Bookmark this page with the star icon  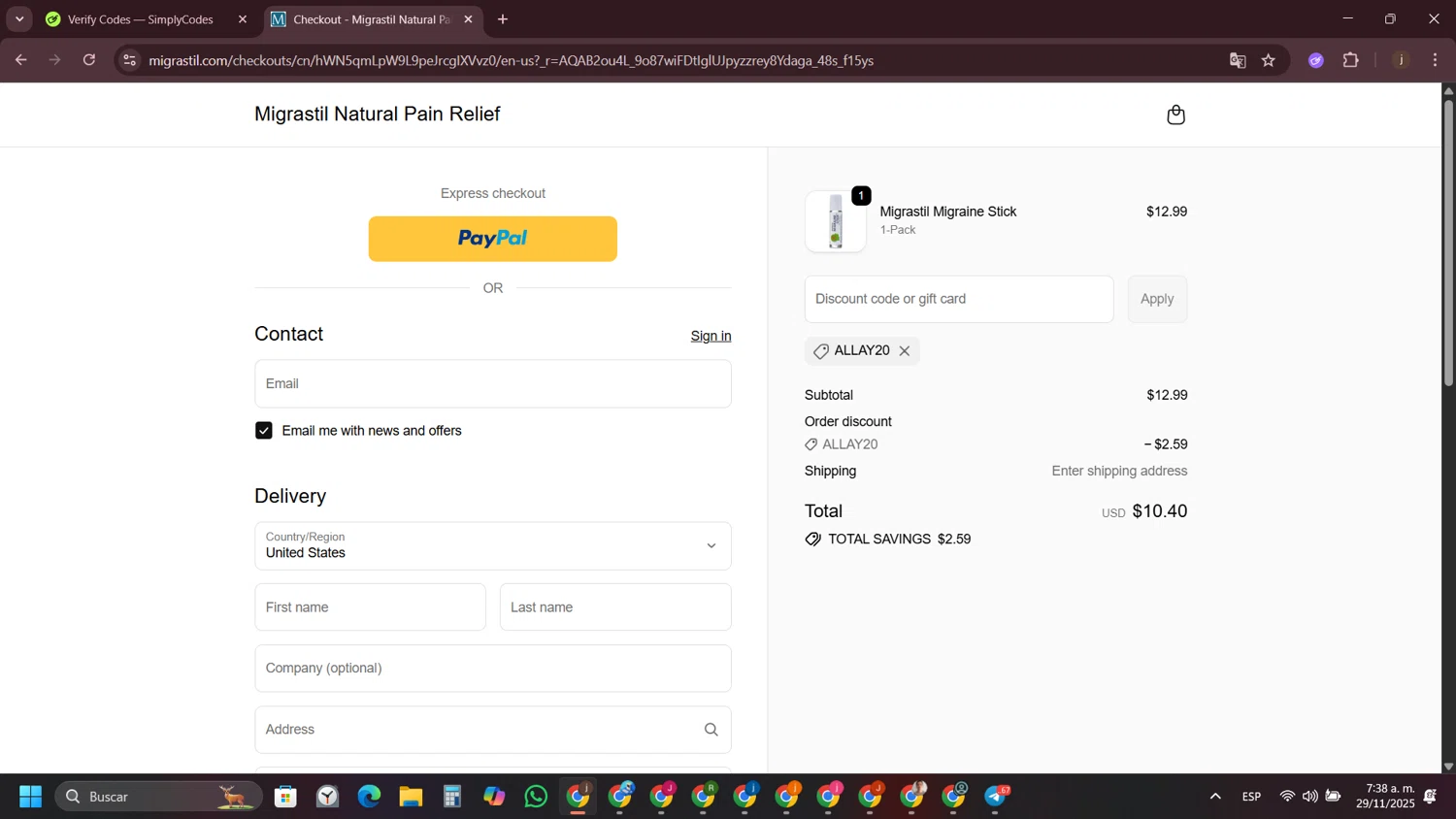click(1268, 60)
